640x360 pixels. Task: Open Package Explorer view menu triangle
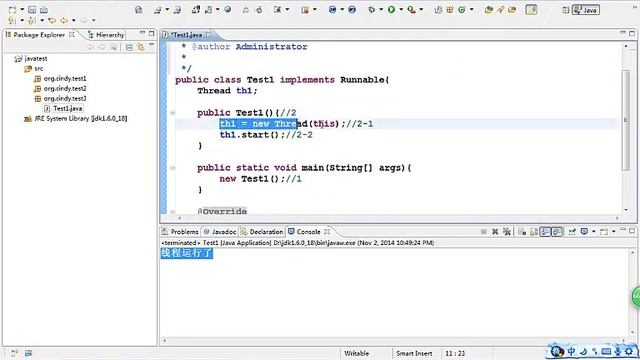click(x=151, y=45)
